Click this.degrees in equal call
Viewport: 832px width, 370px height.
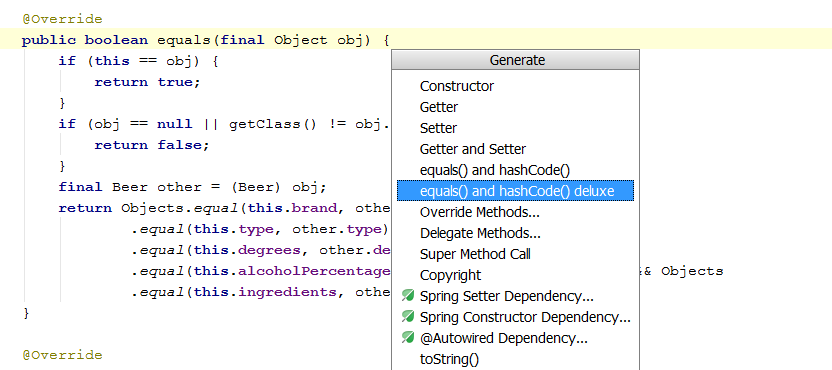pos(247,250)
